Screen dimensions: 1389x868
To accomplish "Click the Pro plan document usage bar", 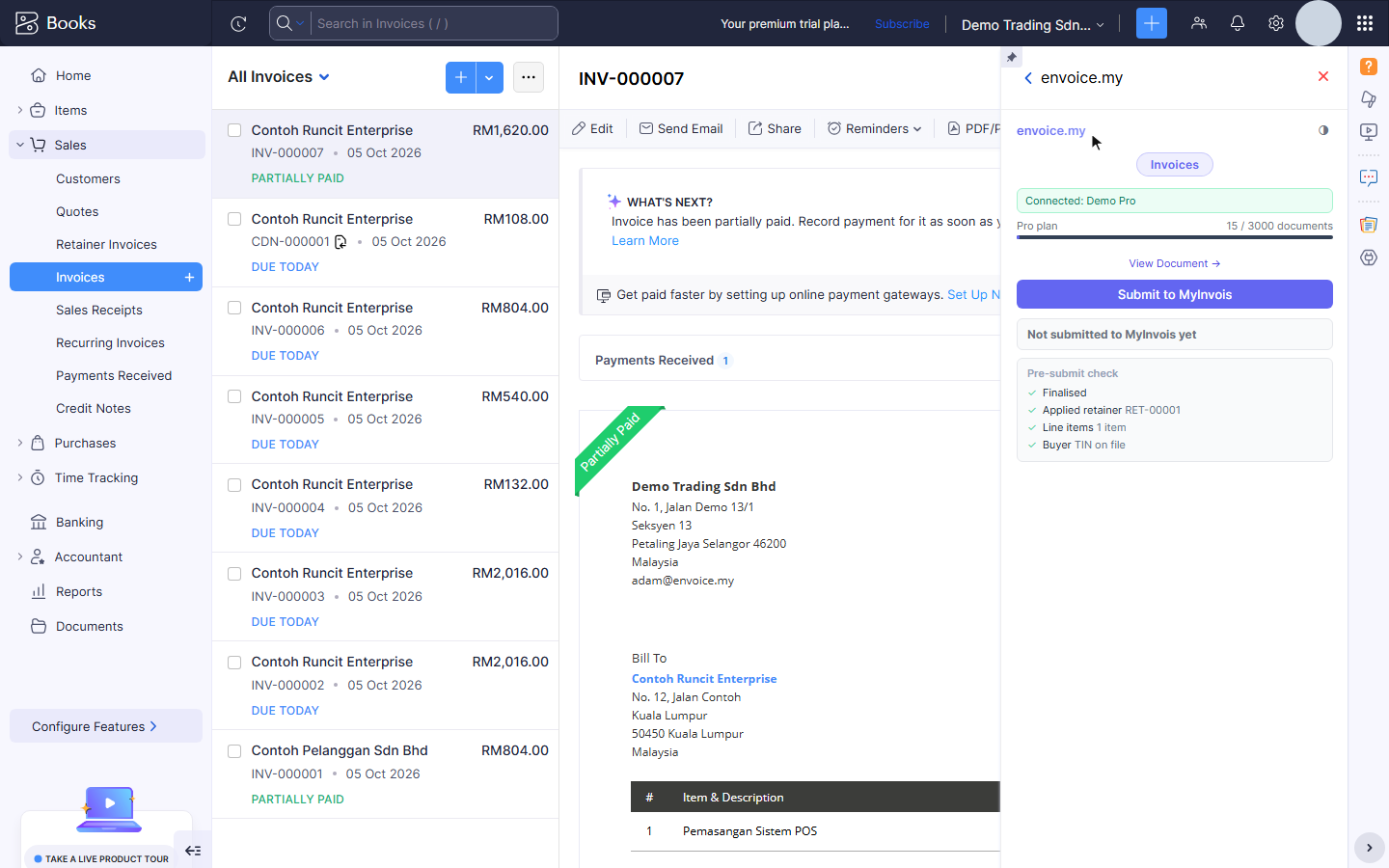I will 1175,237.
